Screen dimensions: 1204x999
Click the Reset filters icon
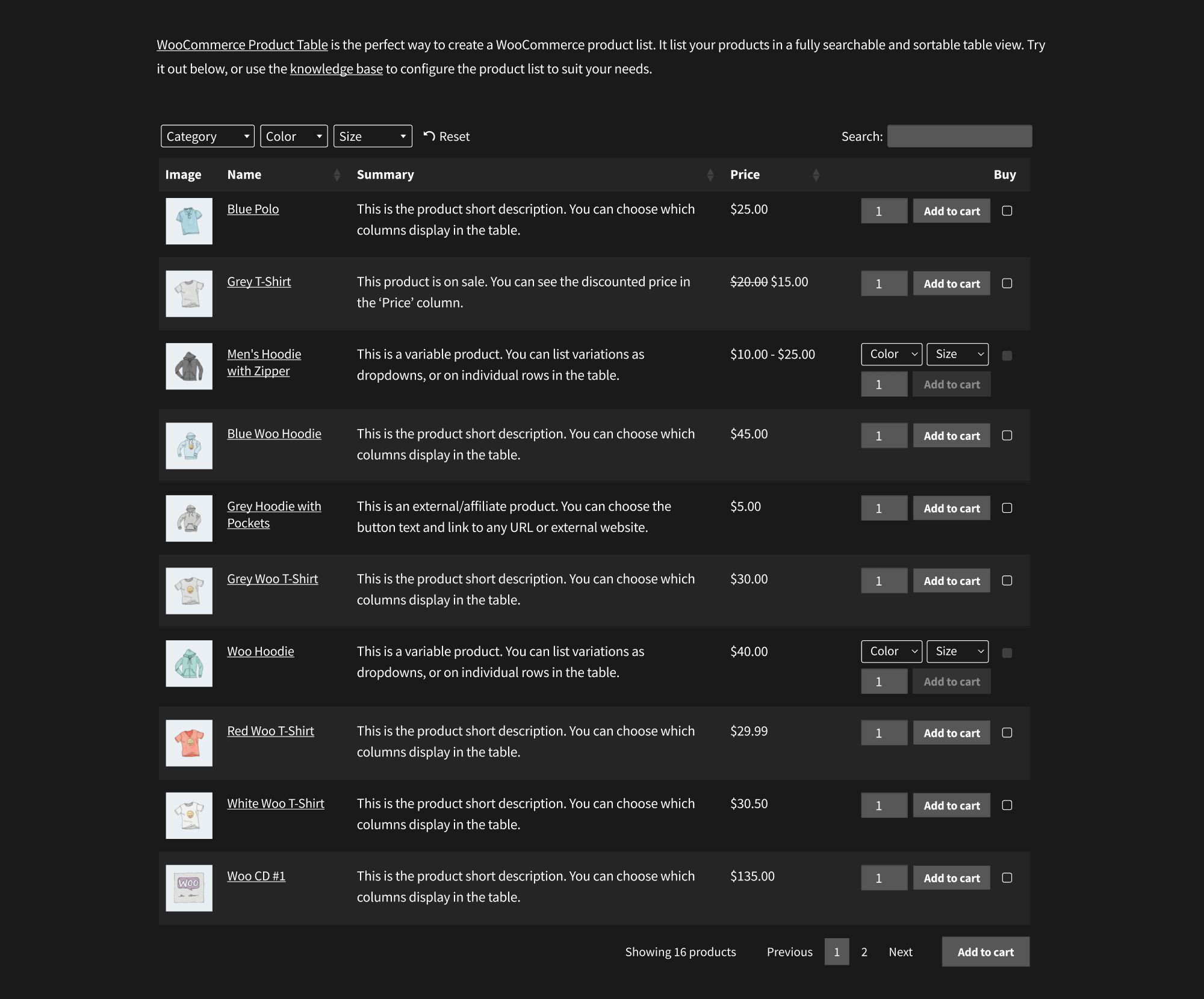(429, 136)
